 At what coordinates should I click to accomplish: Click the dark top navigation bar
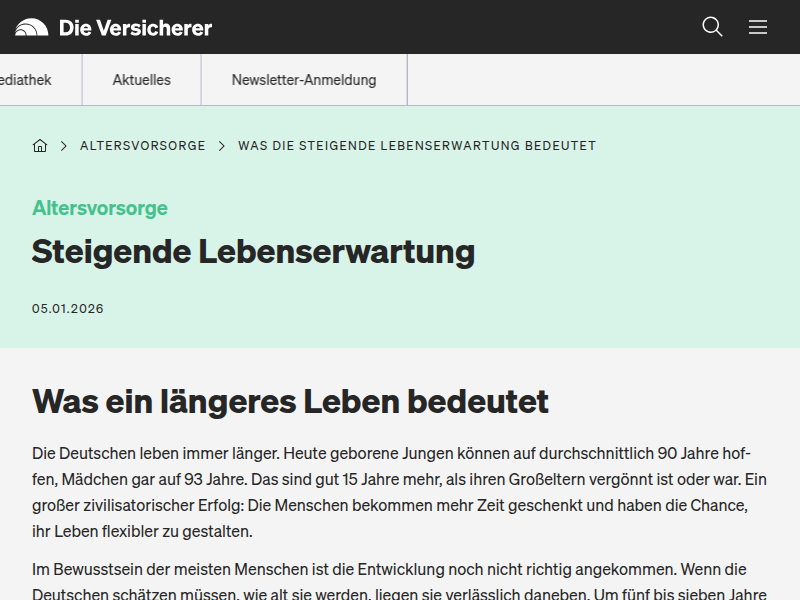click(x=450, y=27)
